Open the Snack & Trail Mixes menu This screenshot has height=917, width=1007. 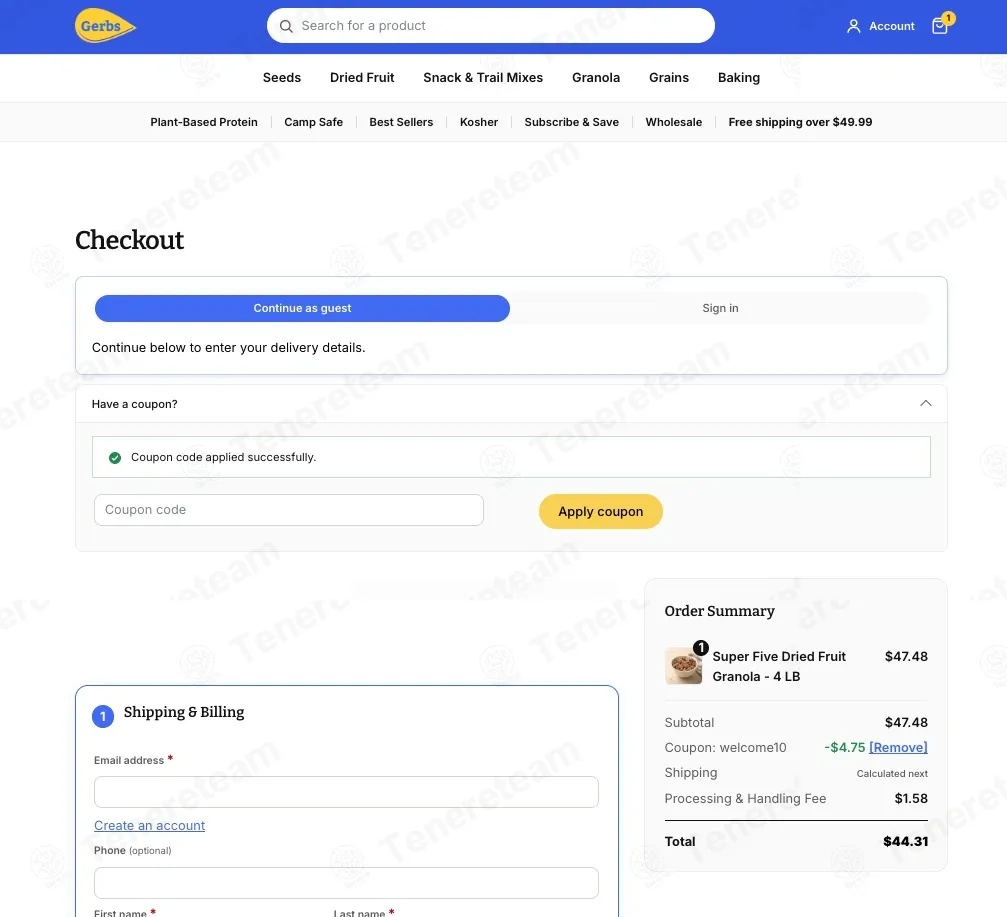(x=483, y=78)
